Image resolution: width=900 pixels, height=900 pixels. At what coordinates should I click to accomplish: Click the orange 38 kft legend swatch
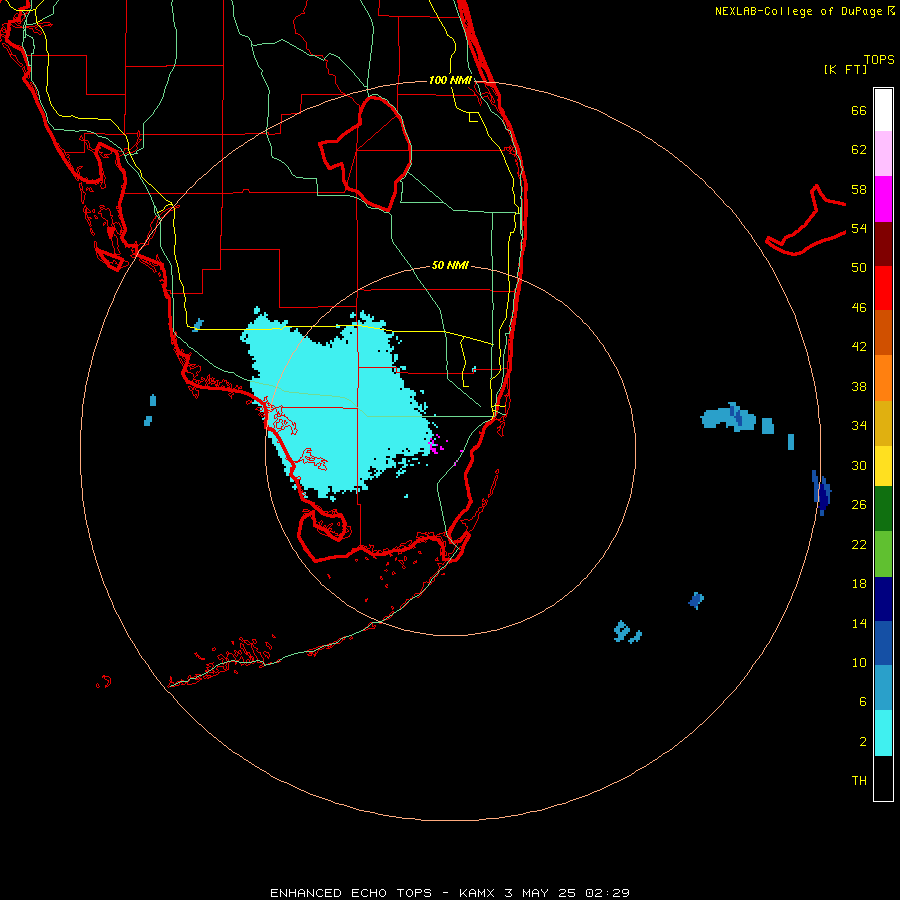click(x=883, y=377)
